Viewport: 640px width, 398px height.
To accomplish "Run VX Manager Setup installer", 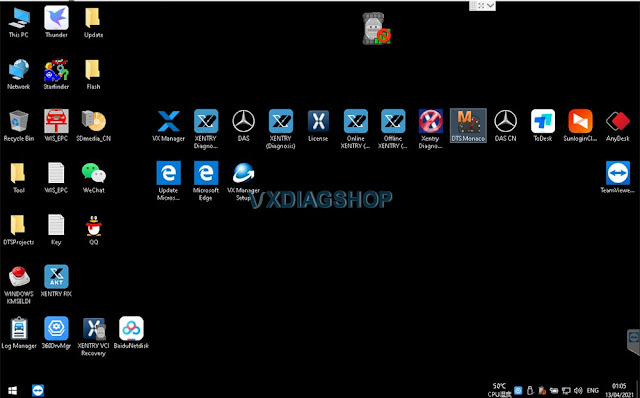I will pos(243,181).
